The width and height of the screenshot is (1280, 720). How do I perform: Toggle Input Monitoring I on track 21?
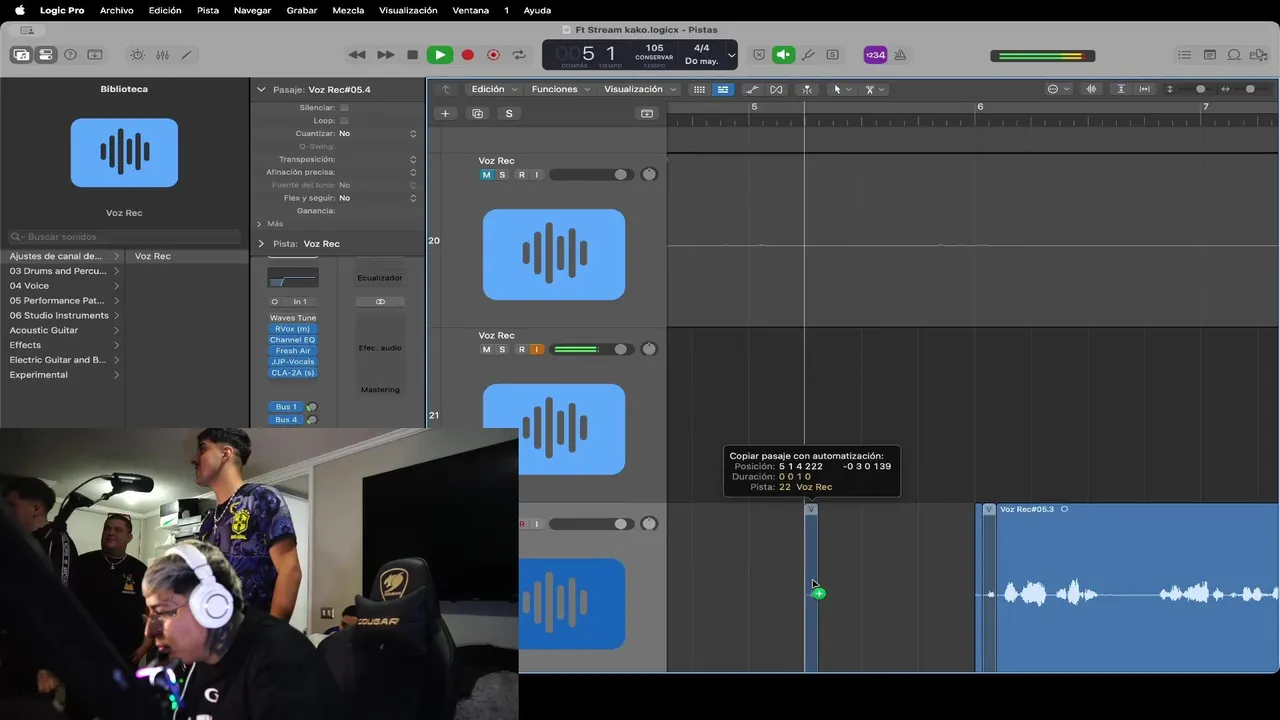click(536, 349)
